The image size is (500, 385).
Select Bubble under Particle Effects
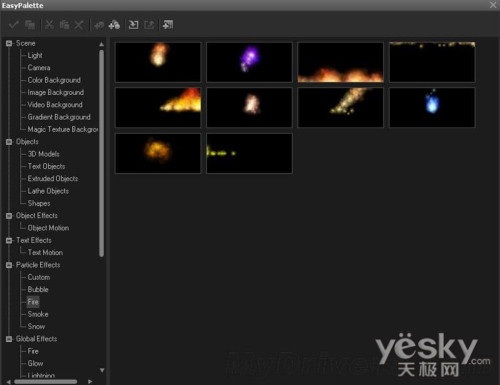38,290
